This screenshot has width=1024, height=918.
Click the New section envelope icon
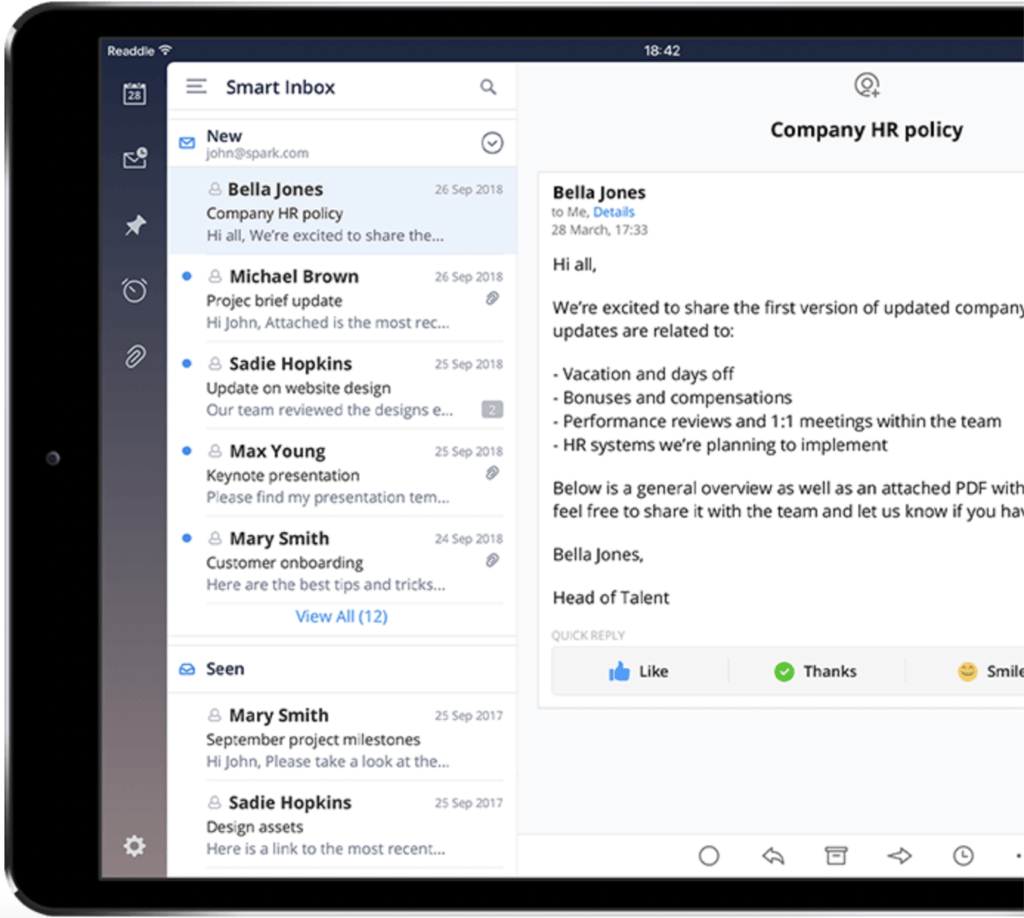click(187, 142)
